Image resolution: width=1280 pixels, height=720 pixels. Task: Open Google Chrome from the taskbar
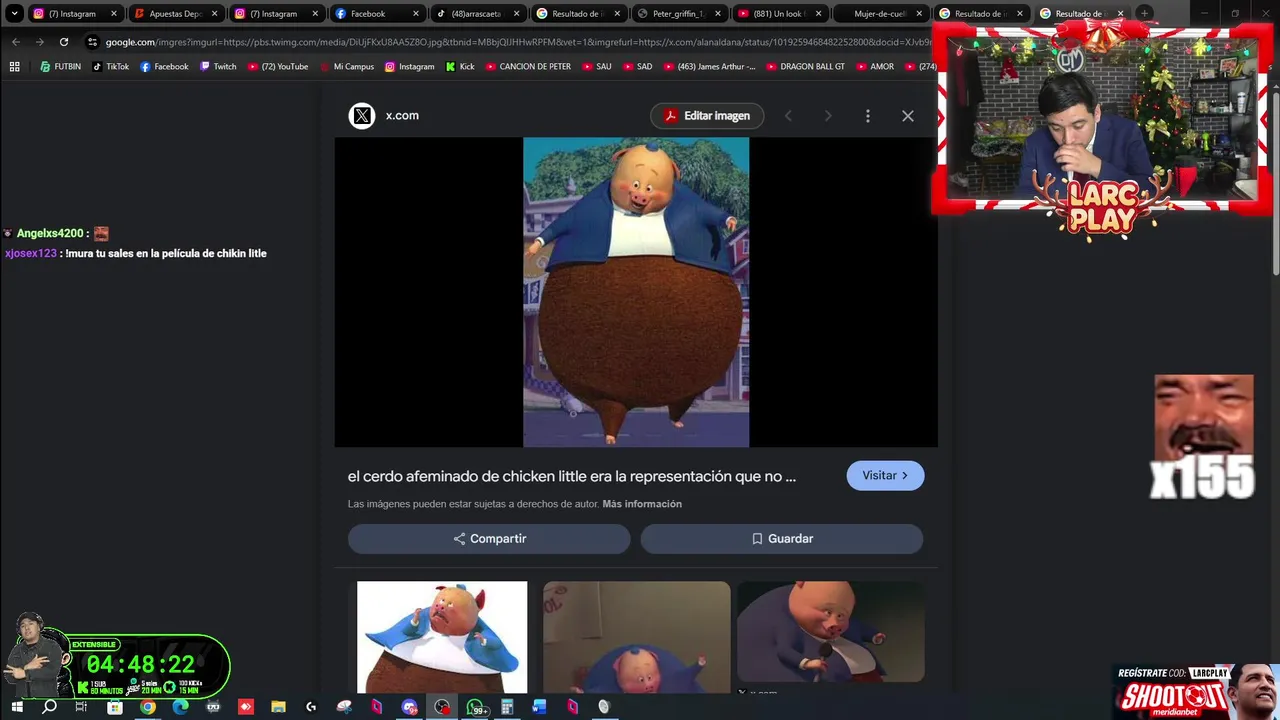point(148,707)
